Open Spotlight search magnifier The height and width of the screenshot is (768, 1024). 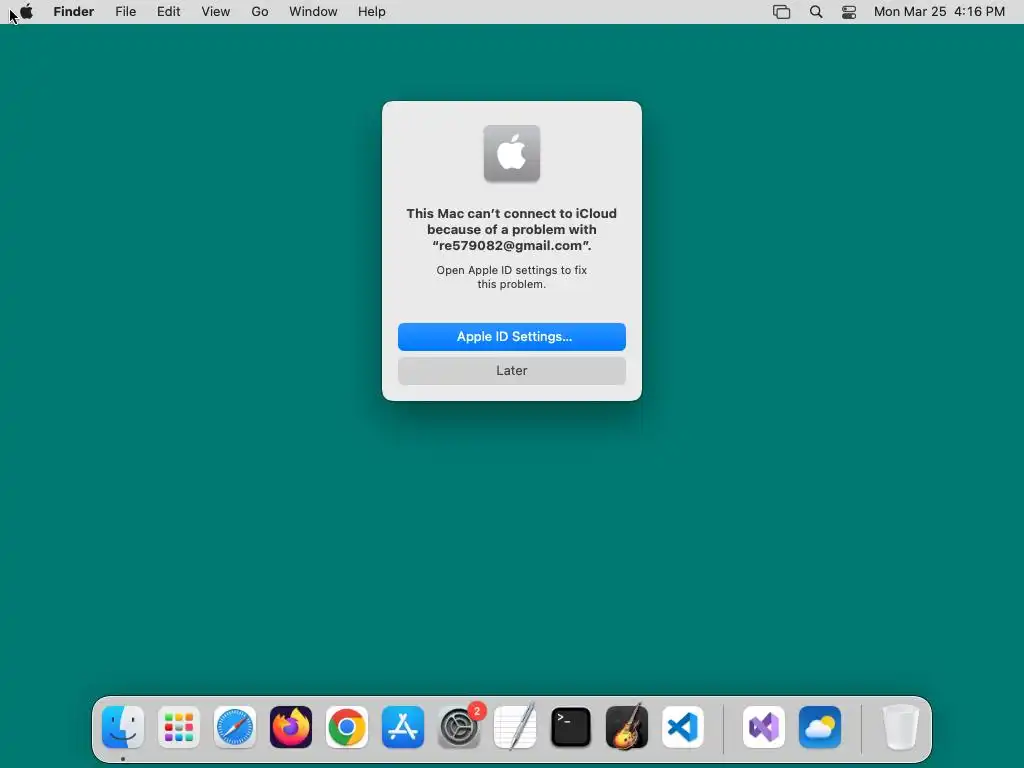pyautogui.click(x=816, y=12)
